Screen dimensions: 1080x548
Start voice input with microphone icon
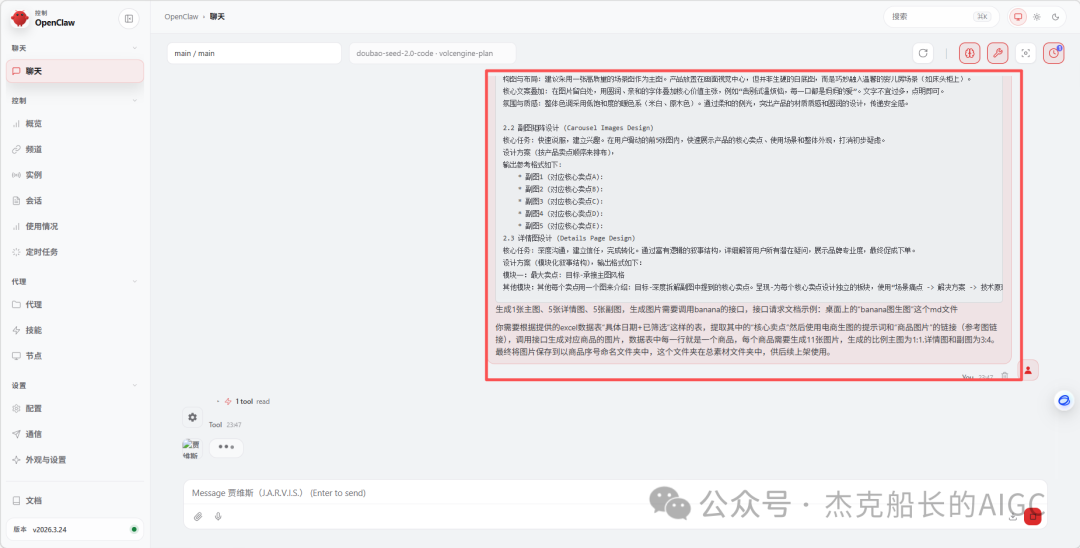click(218, 516)
